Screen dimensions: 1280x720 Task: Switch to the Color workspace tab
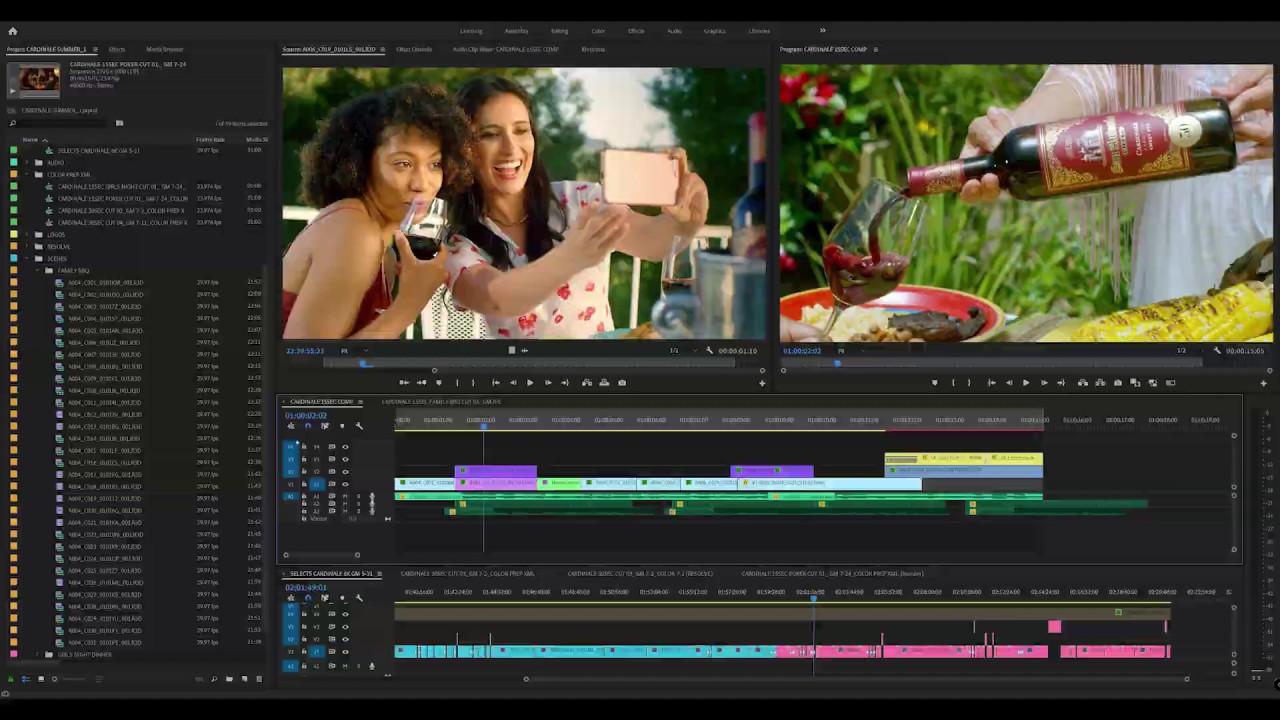[x=598, y=31]
